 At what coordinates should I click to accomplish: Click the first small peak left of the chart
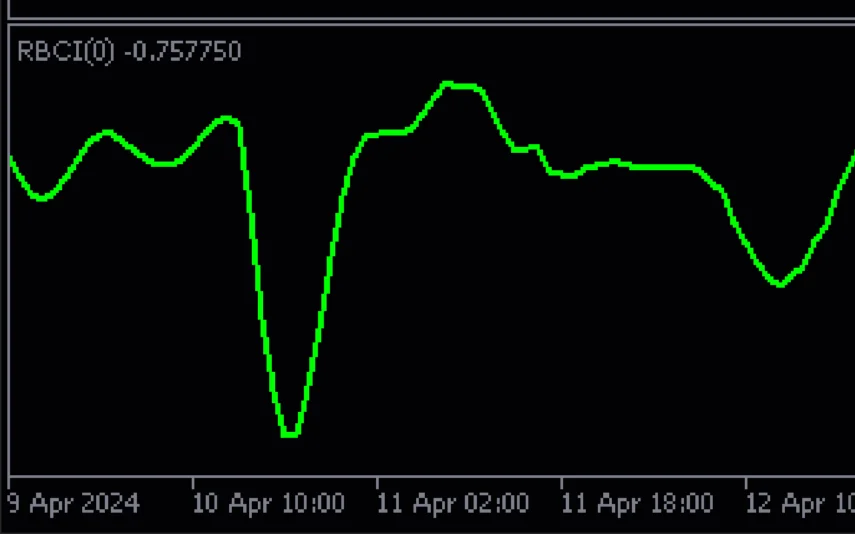click(x=107, y=131)
